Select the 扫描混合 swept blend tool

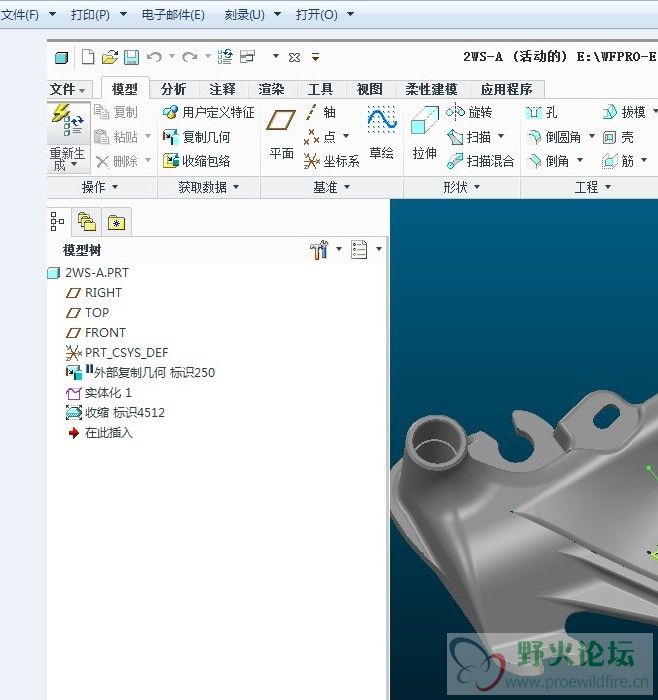[480, 161]
